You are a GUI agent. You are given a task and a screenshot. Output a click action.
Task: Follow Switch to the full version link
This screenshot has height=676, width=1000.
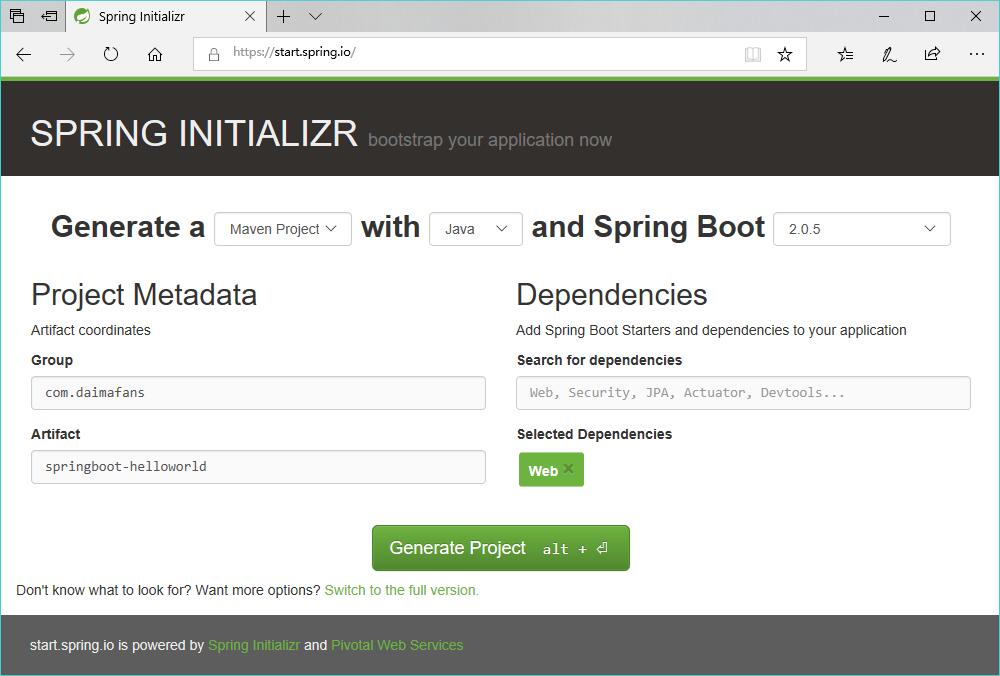(x=401, y=590)
